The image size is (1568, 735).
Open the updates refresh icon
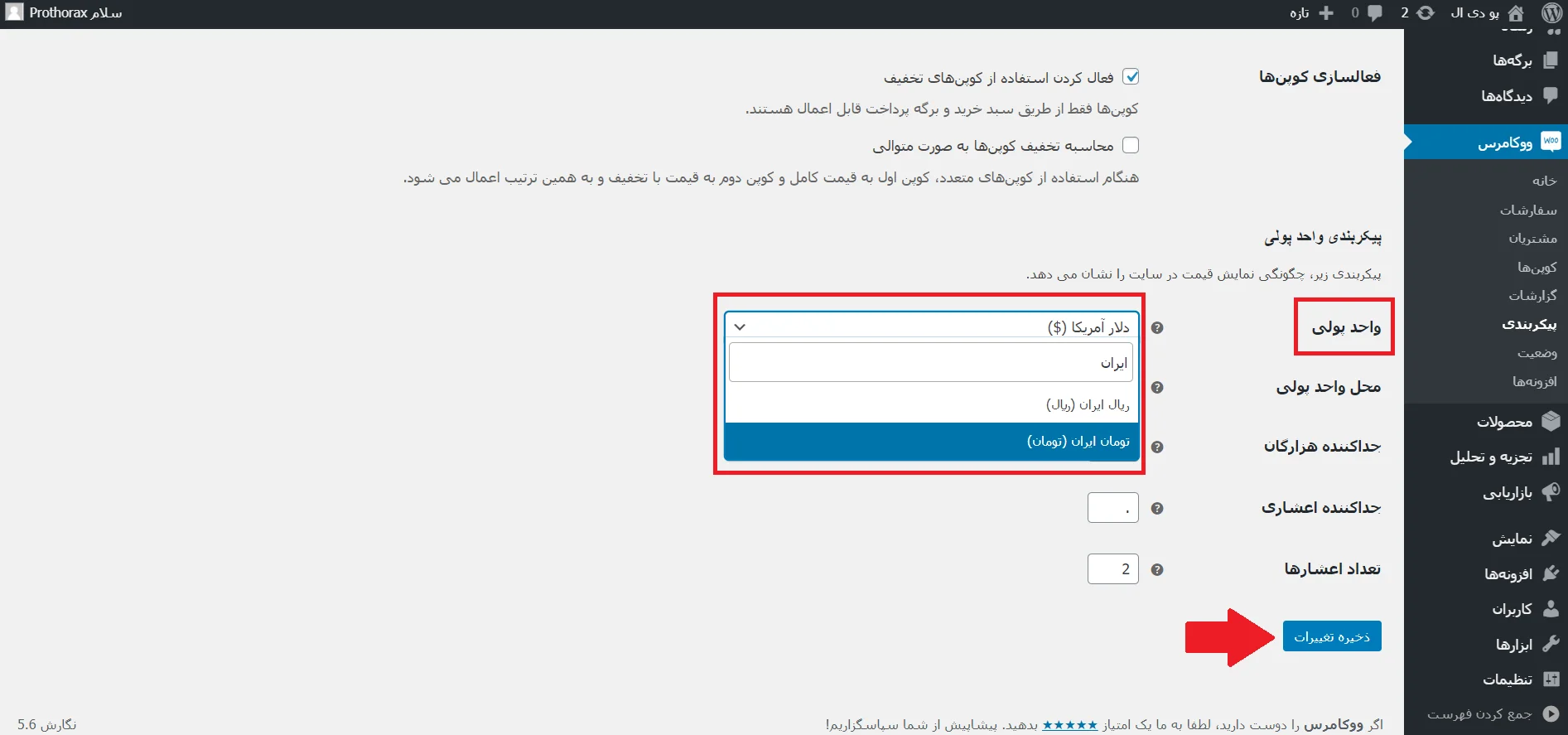(x=1426, y=13)
